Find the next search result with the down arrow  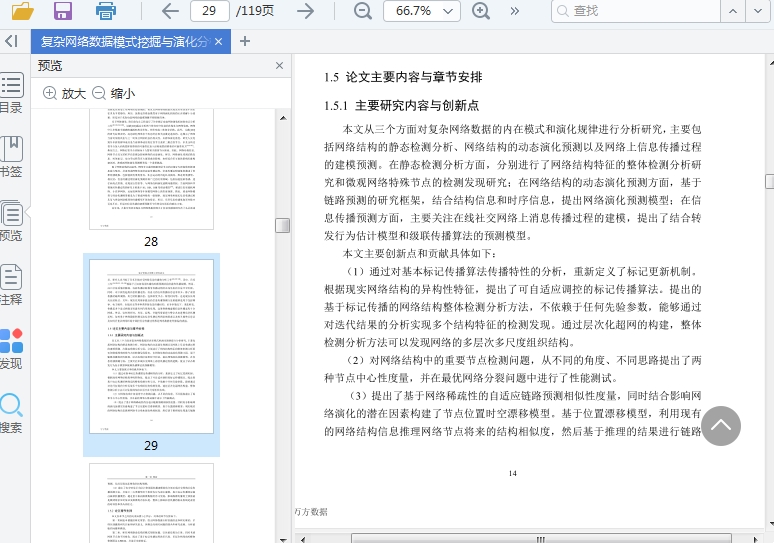pos(758,11)
